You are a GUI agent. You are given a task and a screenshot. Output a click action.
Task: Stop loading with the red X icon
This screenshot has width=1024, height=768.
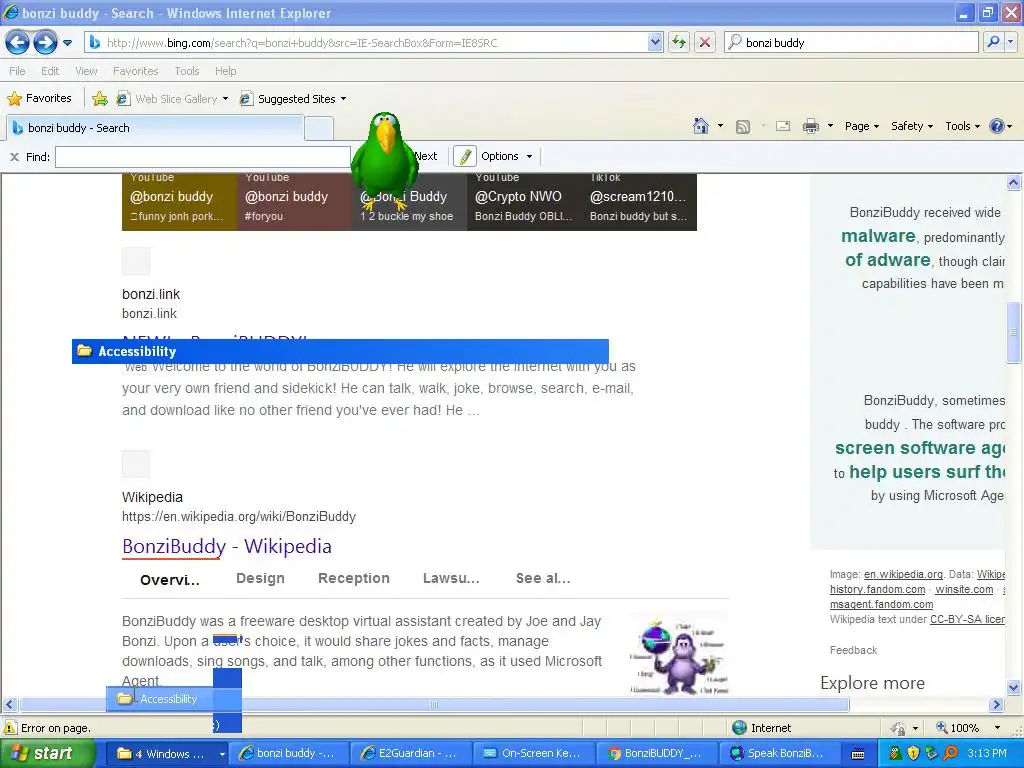(x=705, y=42)
